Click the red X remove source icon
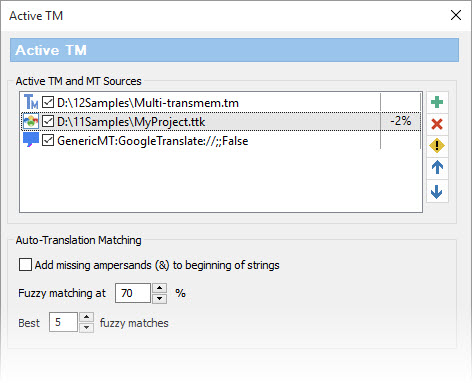 coord(437,124)
